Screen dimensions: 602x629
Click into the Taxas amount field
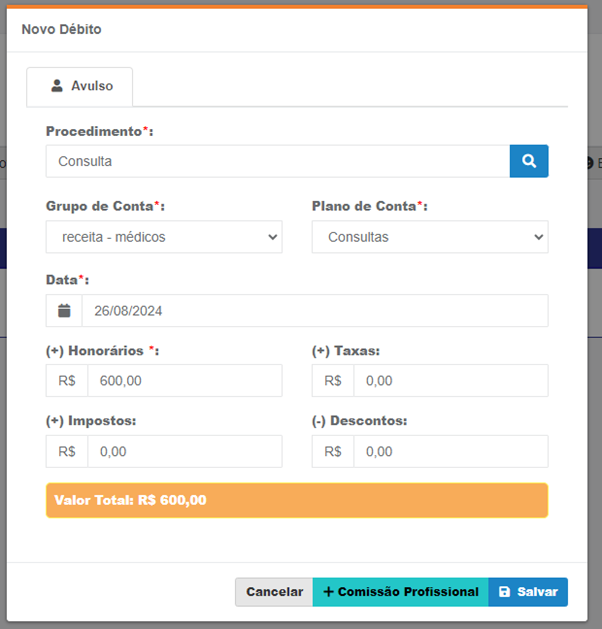pyautogui.click(x=450, y=381)
